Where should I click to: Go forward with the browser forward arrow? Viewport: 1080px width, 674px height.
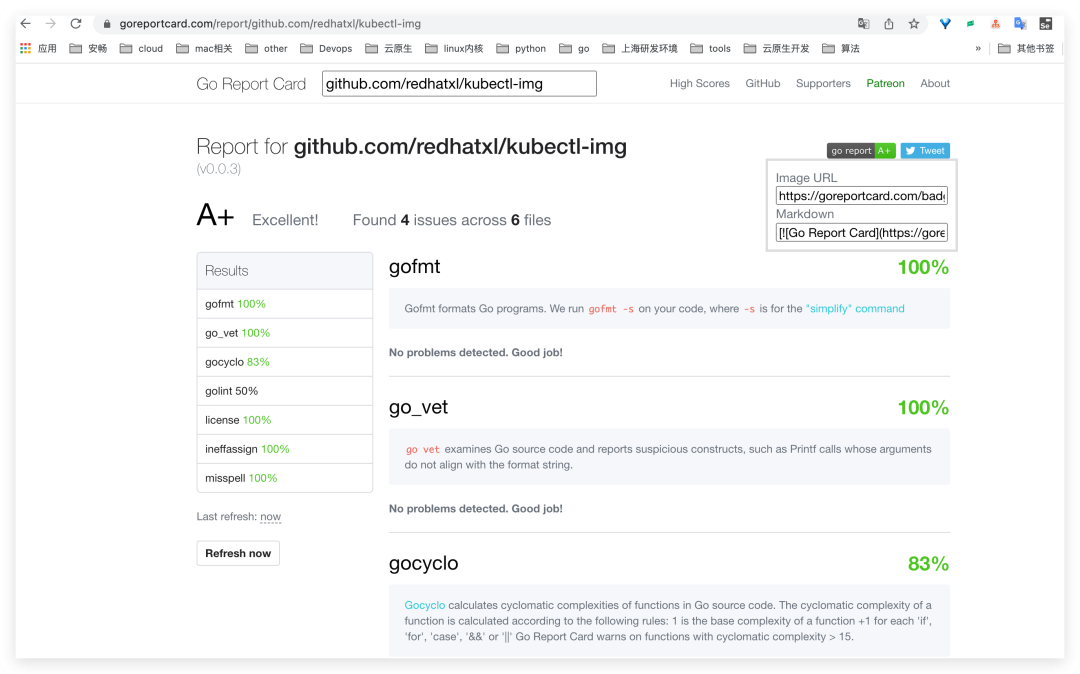coord(50,23)
